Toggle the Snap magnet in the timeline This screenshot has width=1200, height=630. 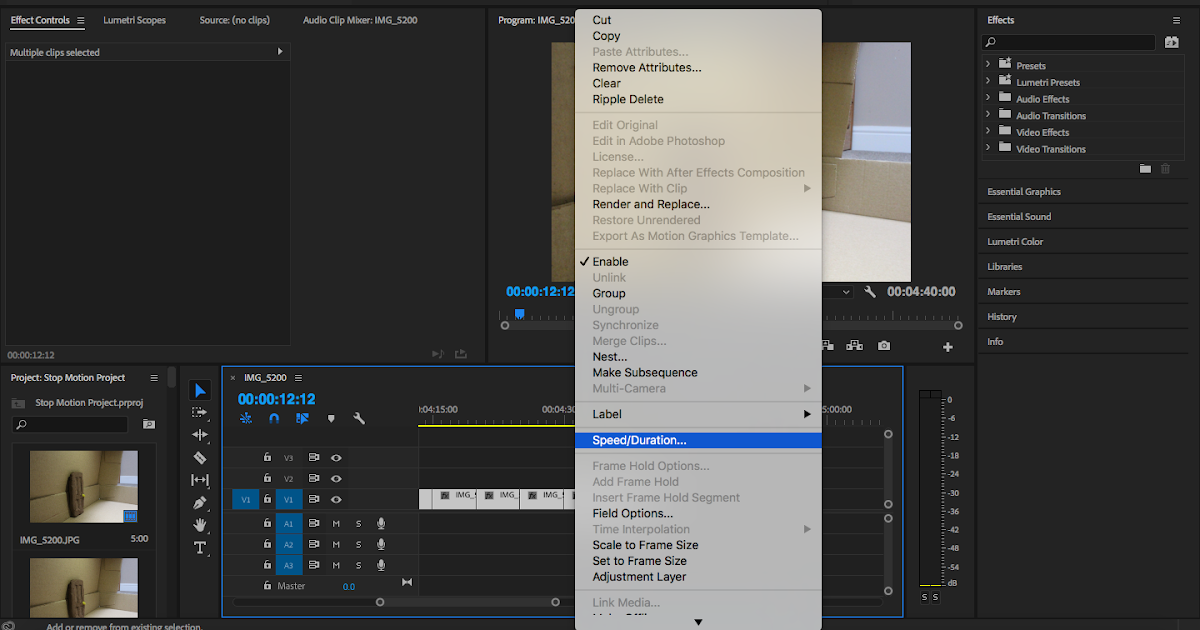[x=273, y=418]
